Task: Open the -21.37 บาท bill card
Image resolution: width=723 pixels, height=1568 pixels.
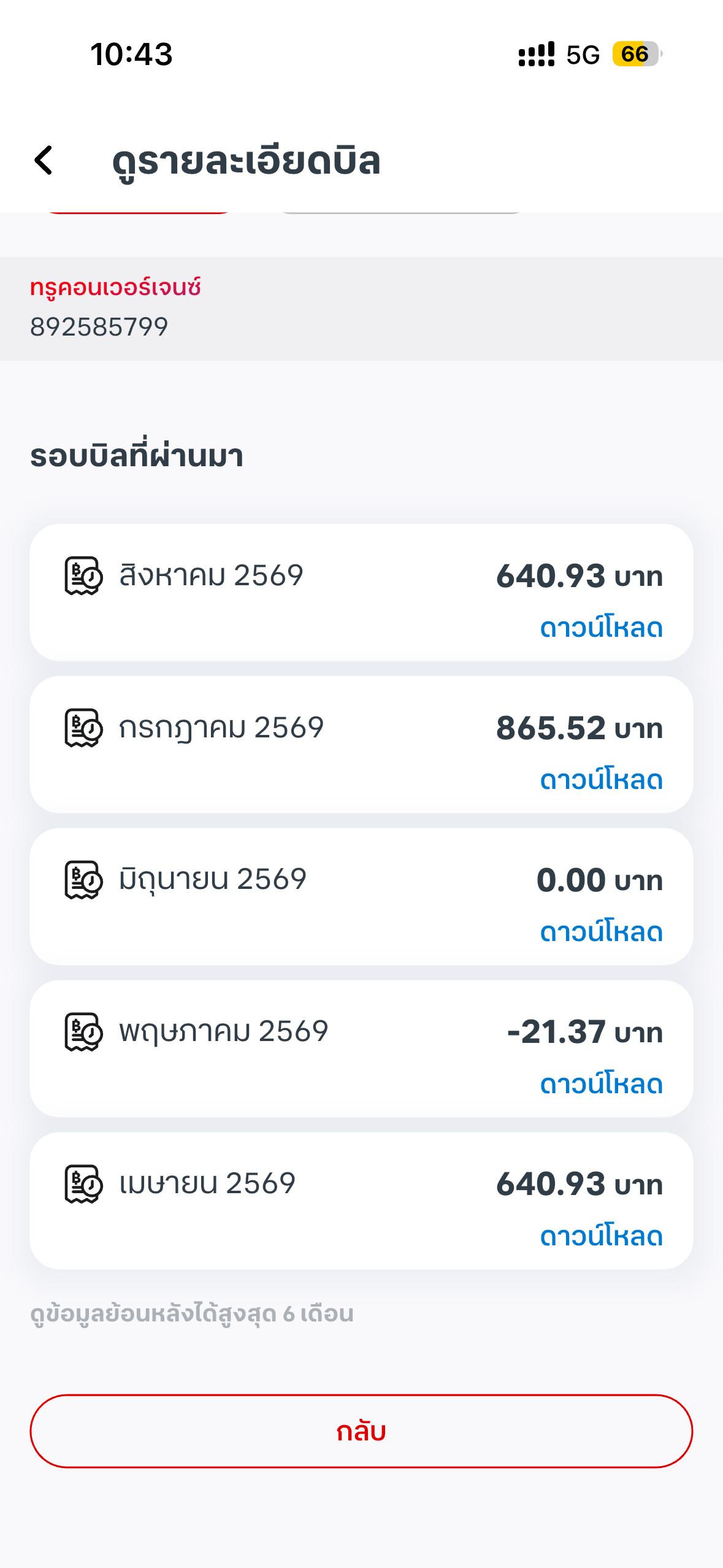Action: pyautogui.click(x=361, y=1049)
